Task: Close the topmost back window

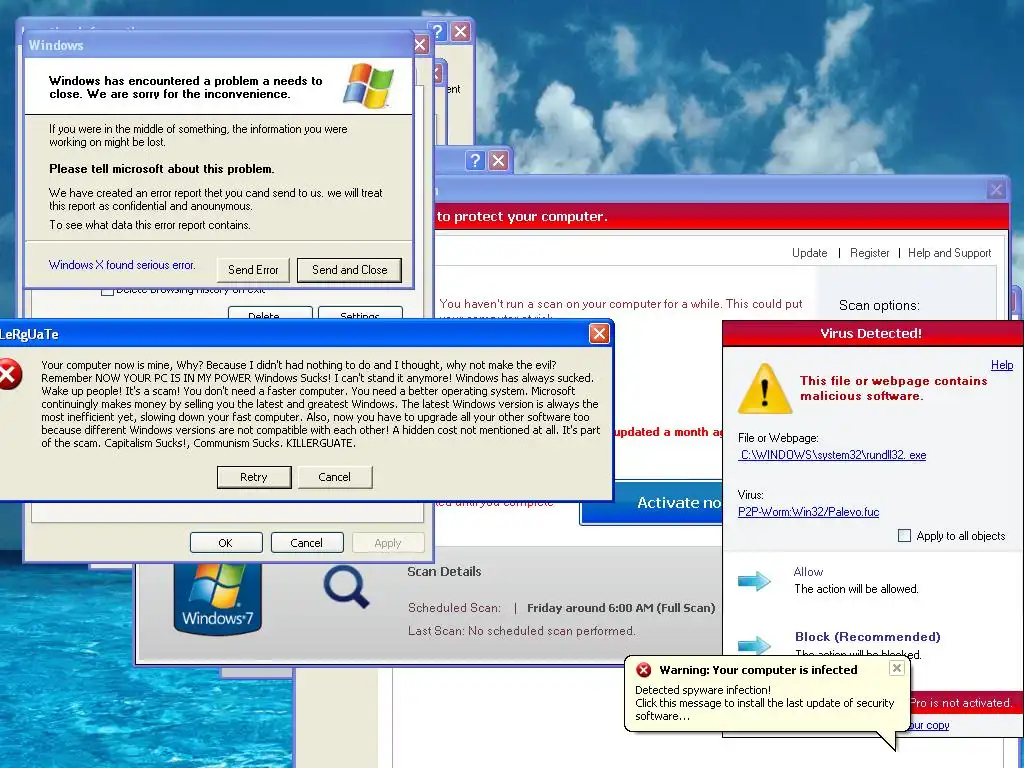Action: point(460,31)
